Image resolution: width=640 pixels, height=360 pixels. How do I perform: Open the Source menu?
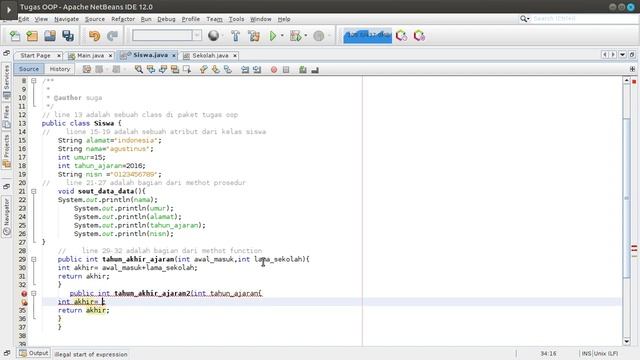point(95,19)
